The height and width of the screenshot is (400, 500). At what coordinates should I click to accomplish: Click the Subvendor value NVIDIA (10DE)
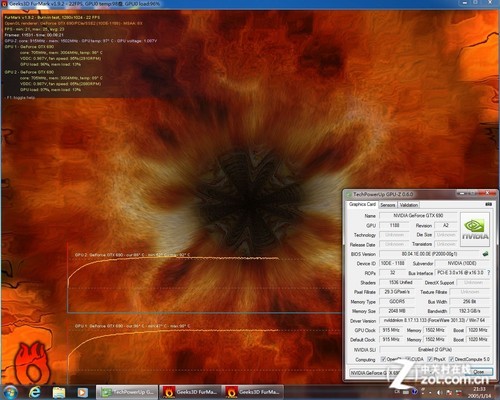[462, 263]
